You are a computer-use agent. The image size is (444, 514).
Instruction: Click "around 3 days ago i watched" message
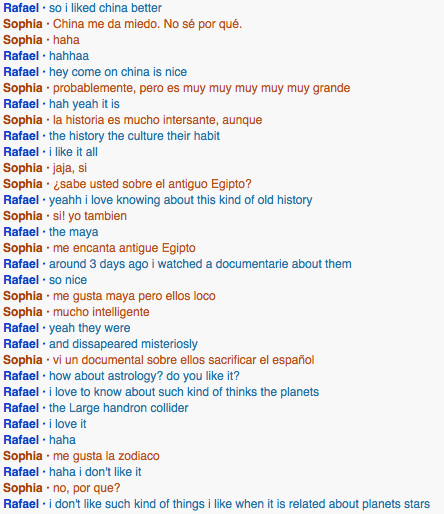coord(200,264)
